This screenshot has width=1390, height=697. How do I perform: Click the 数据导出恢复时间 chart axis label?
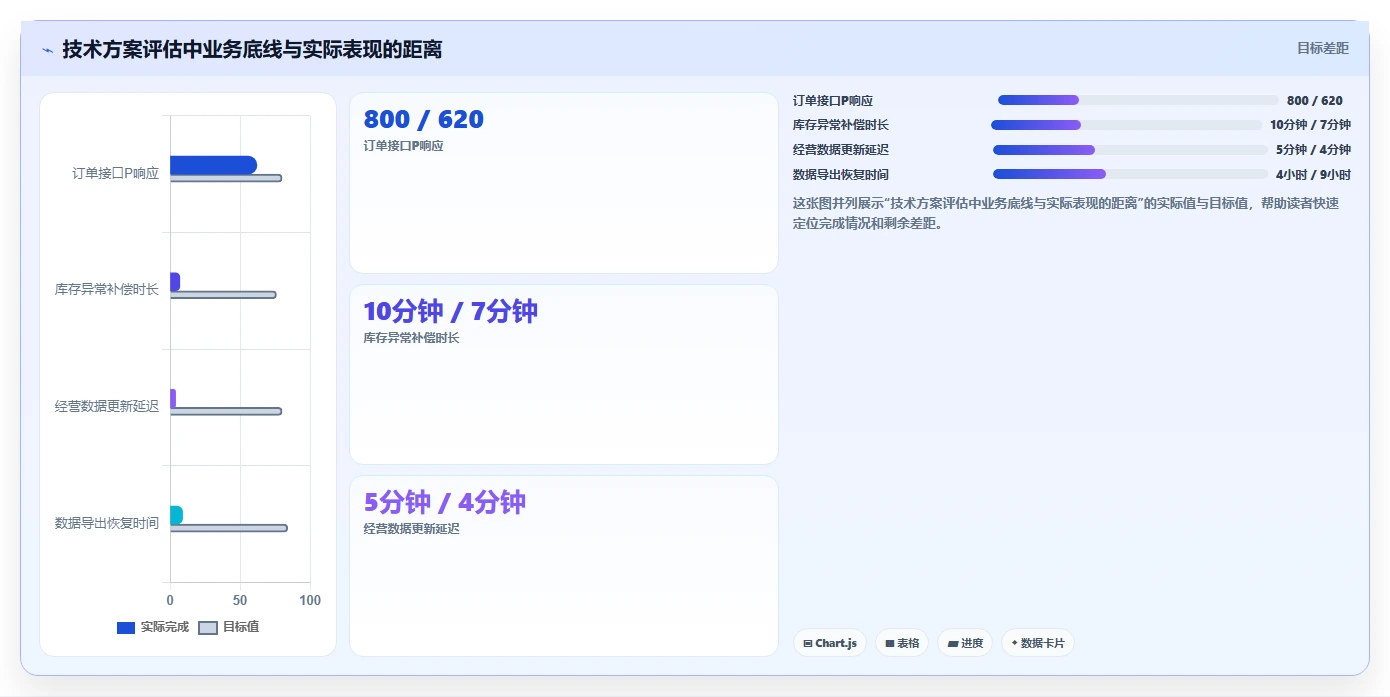tap(107, 523)
